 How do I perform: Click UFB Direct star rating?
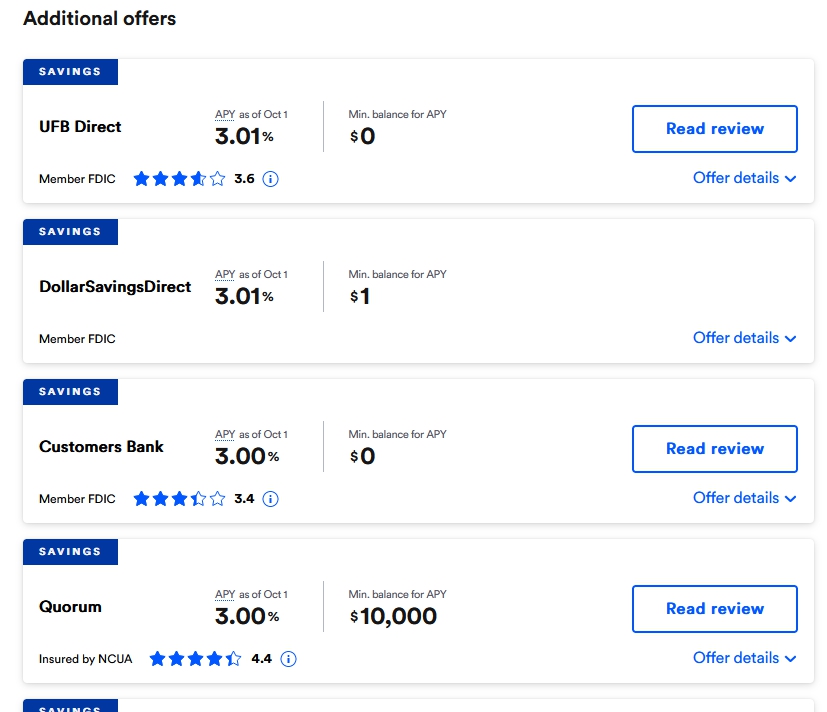pyautogui.click(x=179, y=179)
